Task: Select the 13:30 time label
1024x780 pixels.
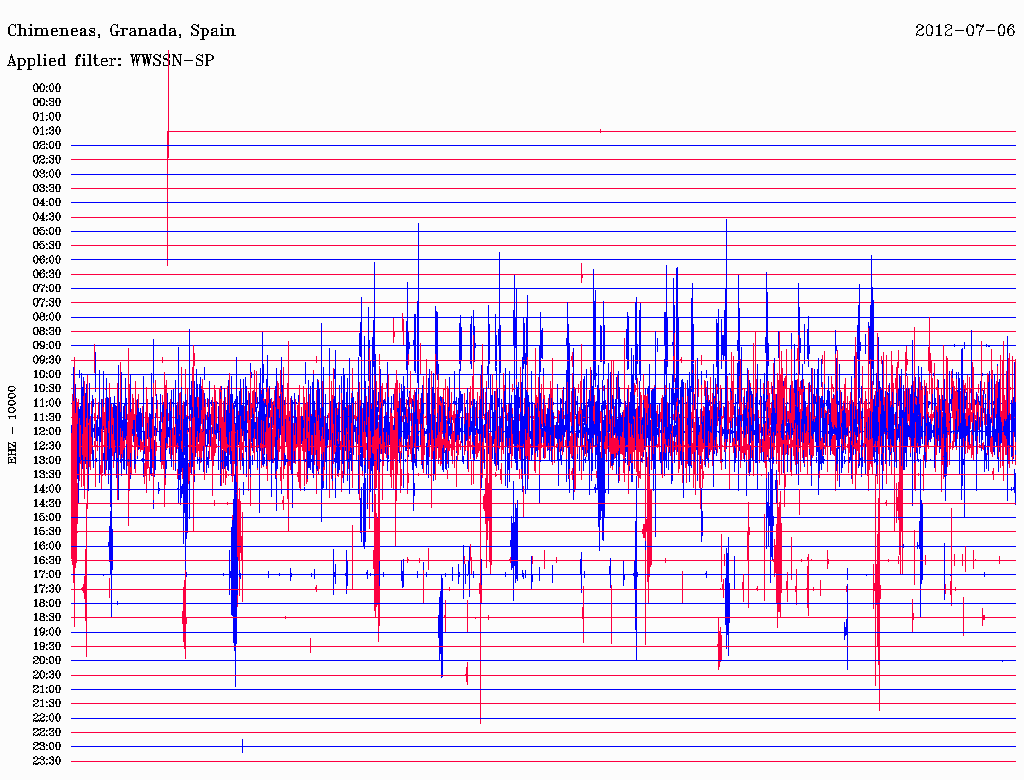Action: (47, 475)
